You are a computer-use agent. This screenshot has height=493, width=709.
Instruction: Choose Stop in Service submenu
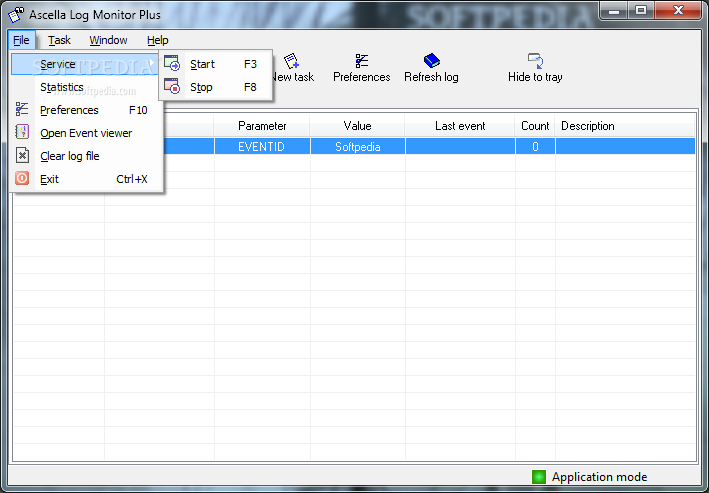216,87
